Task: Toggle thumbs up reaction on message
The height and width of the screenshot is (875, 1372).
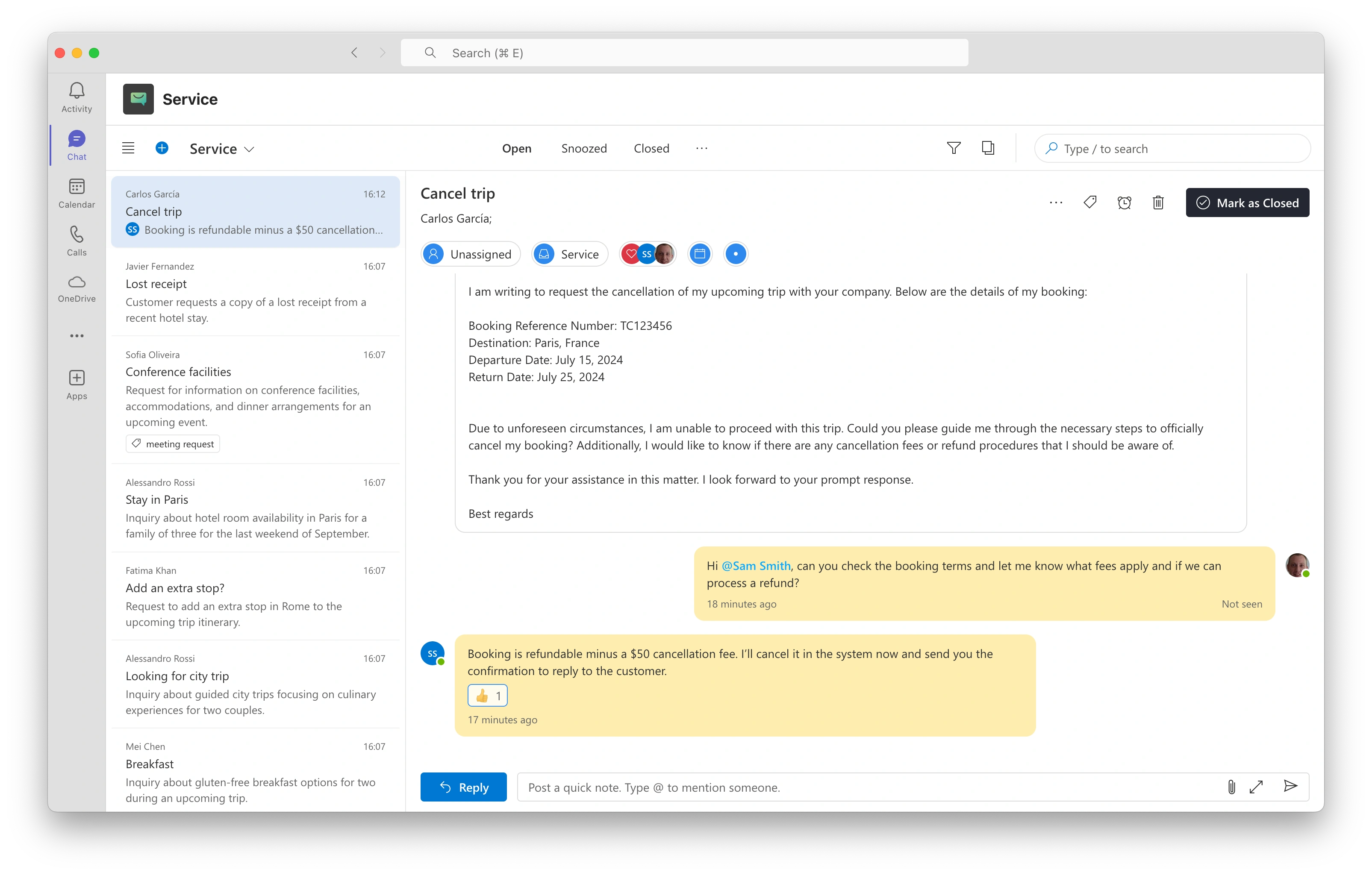Action: [x=487, y=696]
